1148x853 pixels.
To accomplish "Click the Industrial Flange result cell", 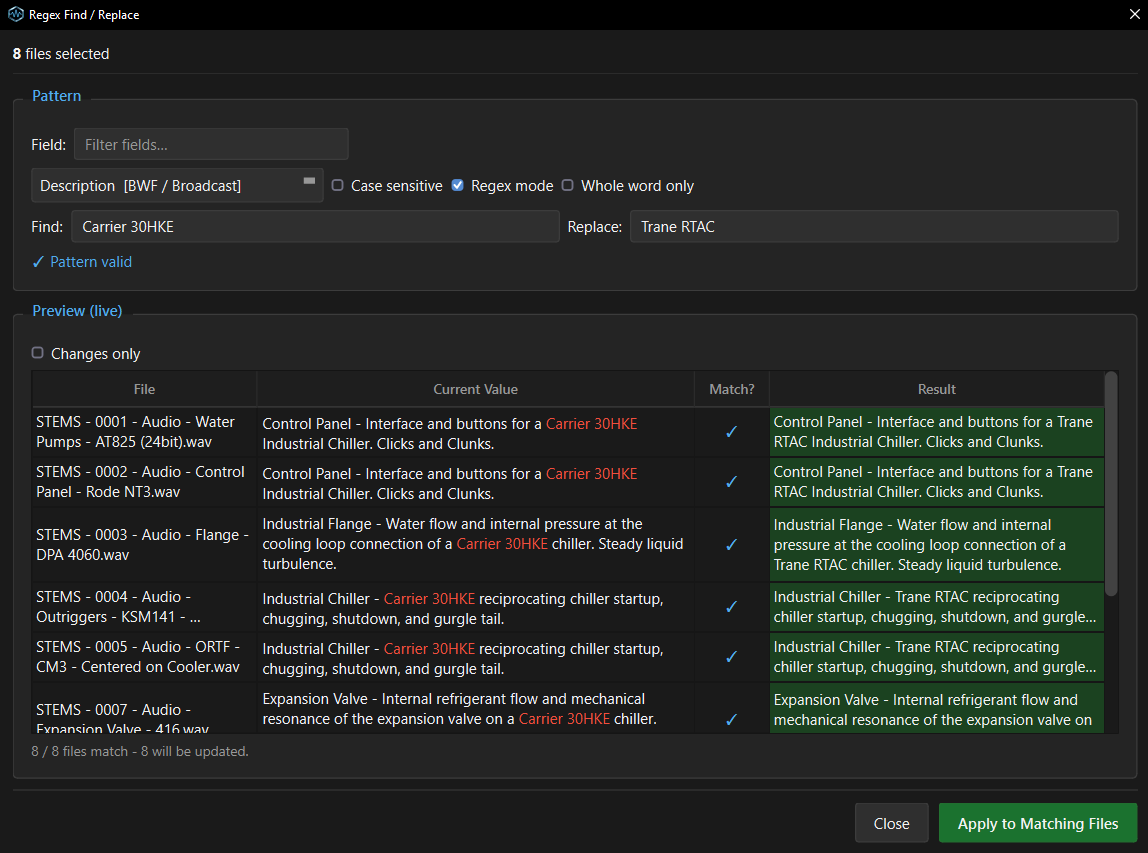I will 936,545.
